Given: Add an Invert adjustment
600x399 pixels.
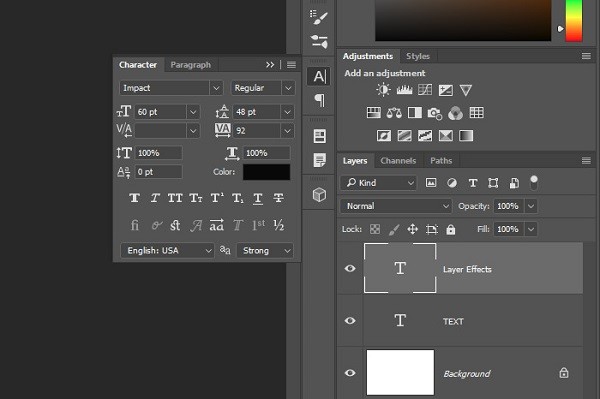Looking at the screenshot, I should (x=384, y=135).
